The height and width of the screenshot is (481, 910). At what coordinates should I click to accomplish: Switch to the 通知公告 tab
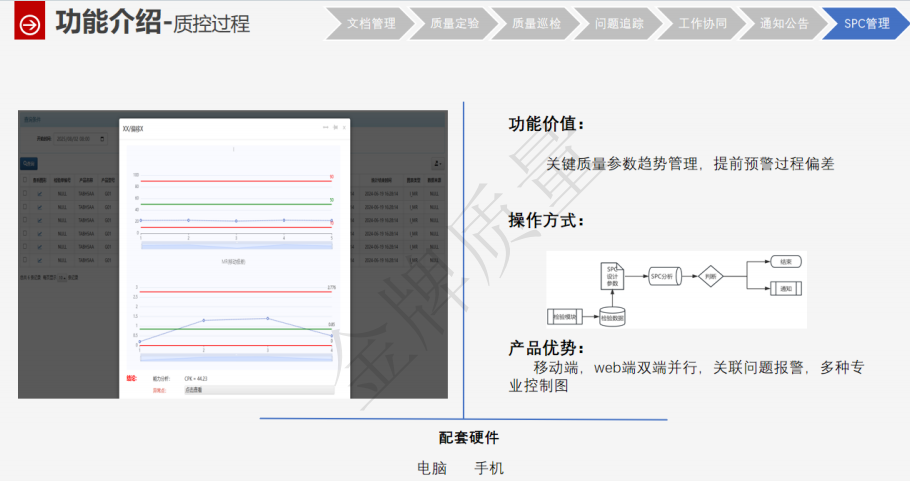[x=785, y=24]
